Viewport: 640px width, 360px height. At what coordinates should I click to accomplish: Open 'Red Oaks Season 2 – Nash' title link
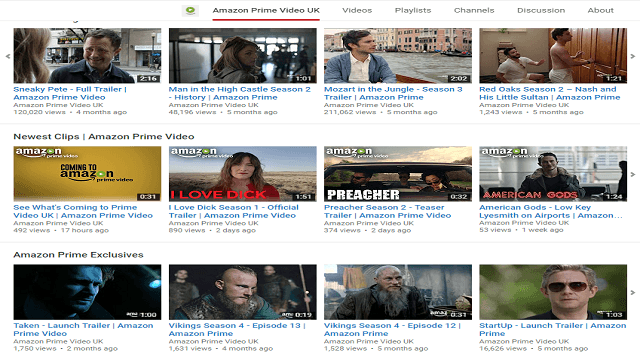coord(549,93)
